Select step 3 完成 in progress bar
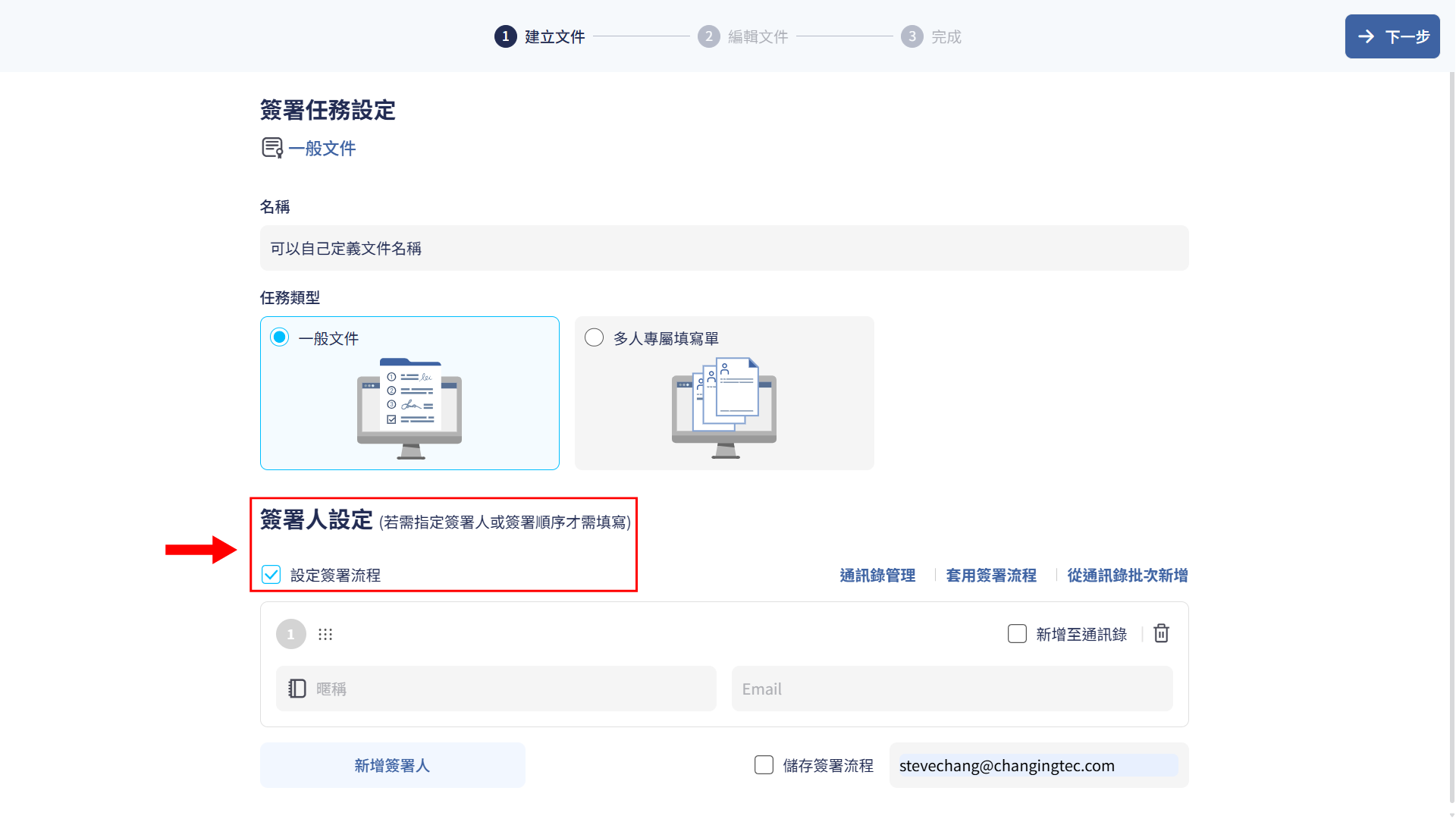This screenshot has height=819, width=1456. pyautogui.click(x=930, y=36)
